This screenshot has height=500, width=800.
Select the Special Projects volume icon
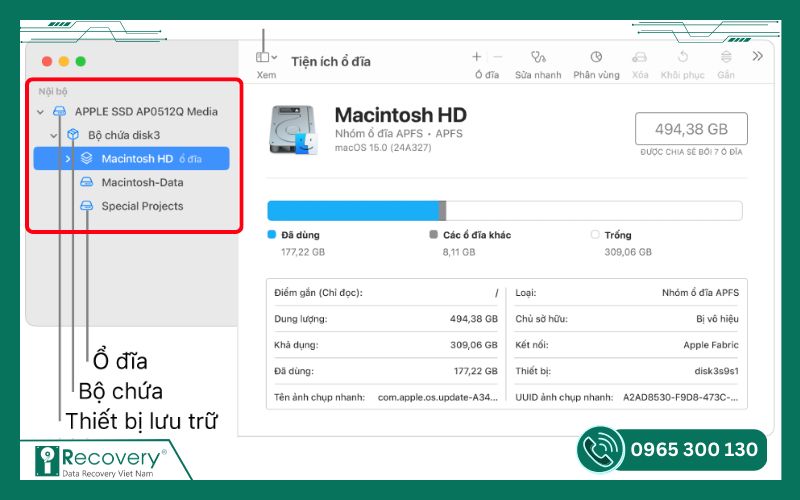click(87, 206)
